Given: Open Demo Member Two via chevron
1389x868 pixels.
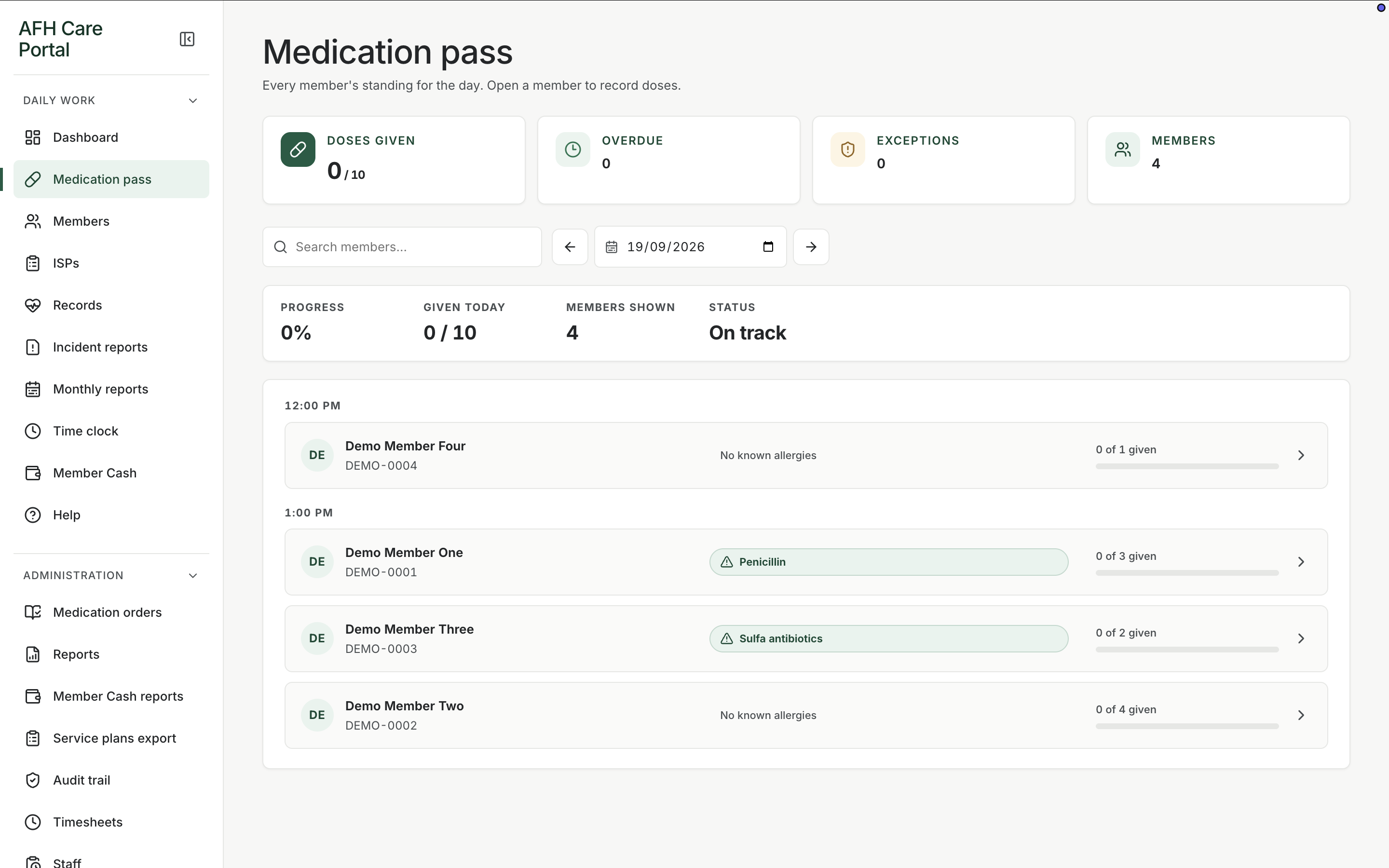Looking at the screenshot, I should pos(1301,715).
